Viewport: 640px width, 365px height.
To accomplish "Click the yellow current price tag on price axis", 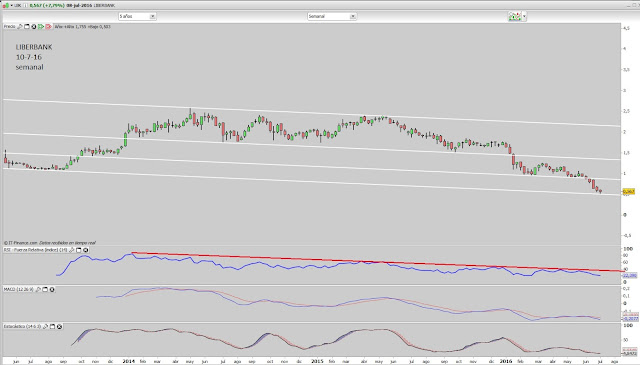I will click(x=629, y=191).
